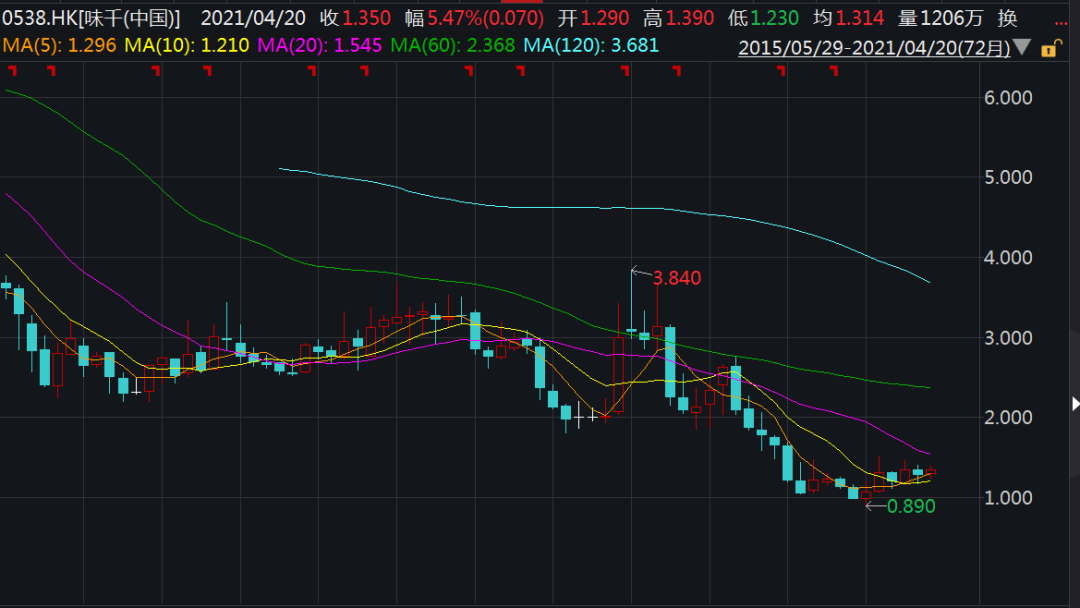This screenshot has width=1080, height=608.
Task: Click the closing price 1.350
Action: pos(366,18)
